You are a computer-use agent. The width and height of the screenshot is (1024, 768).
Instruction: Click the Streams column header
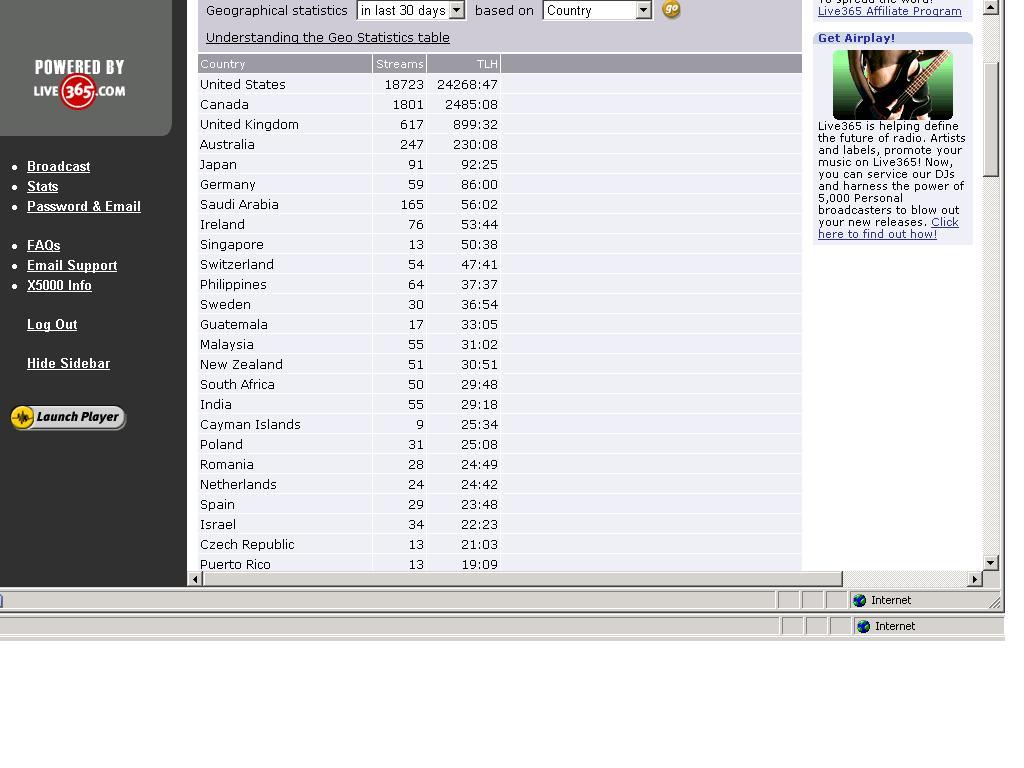coord(400,64)
